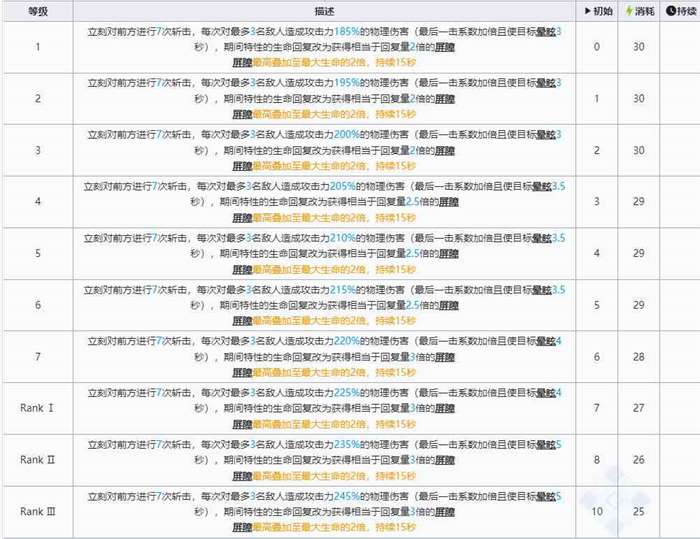
Task: Click the 消耗 header label
Action: (x=644, y=11)
